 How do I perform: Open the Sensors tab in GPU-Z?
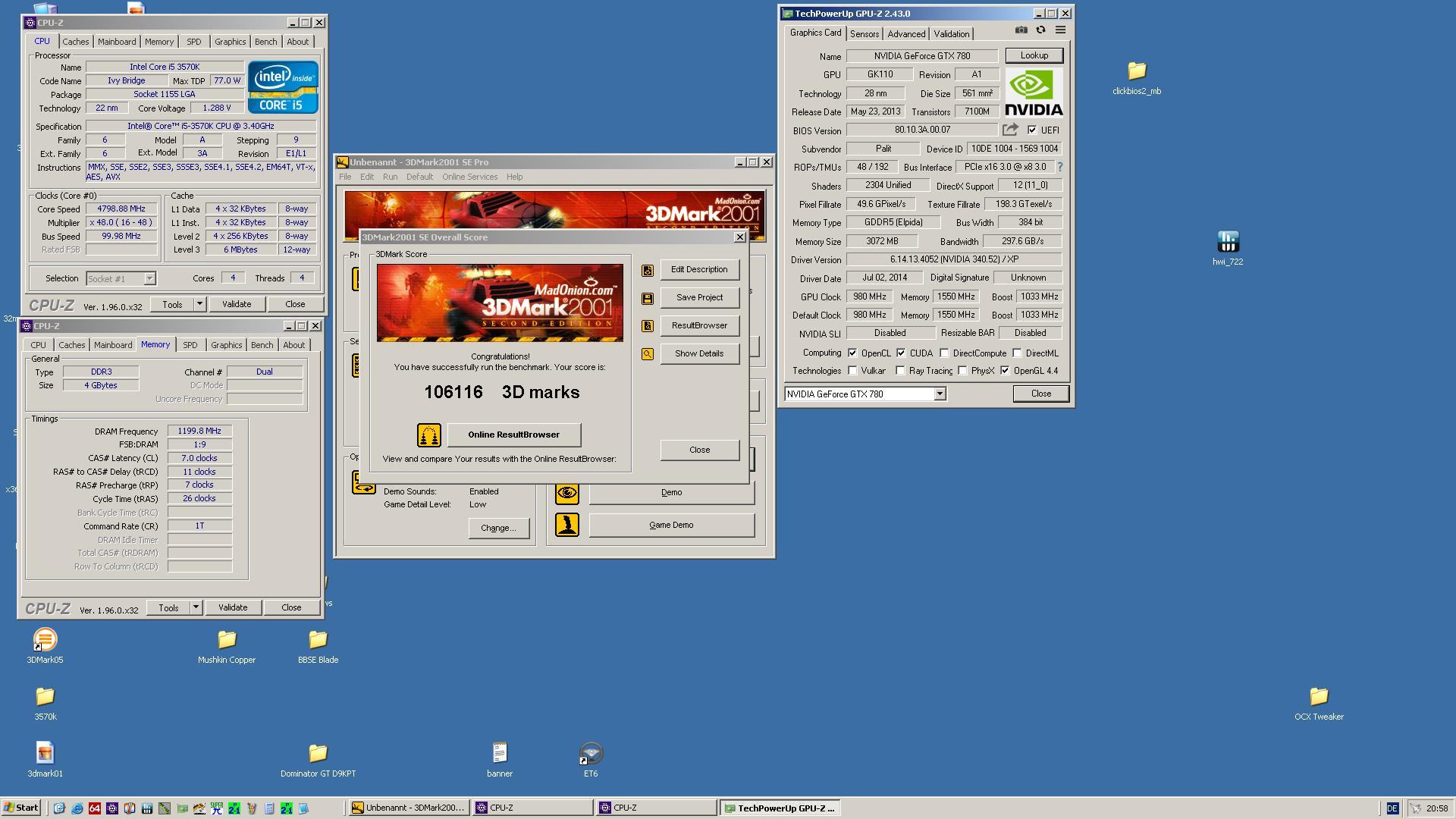coord(864,34)
